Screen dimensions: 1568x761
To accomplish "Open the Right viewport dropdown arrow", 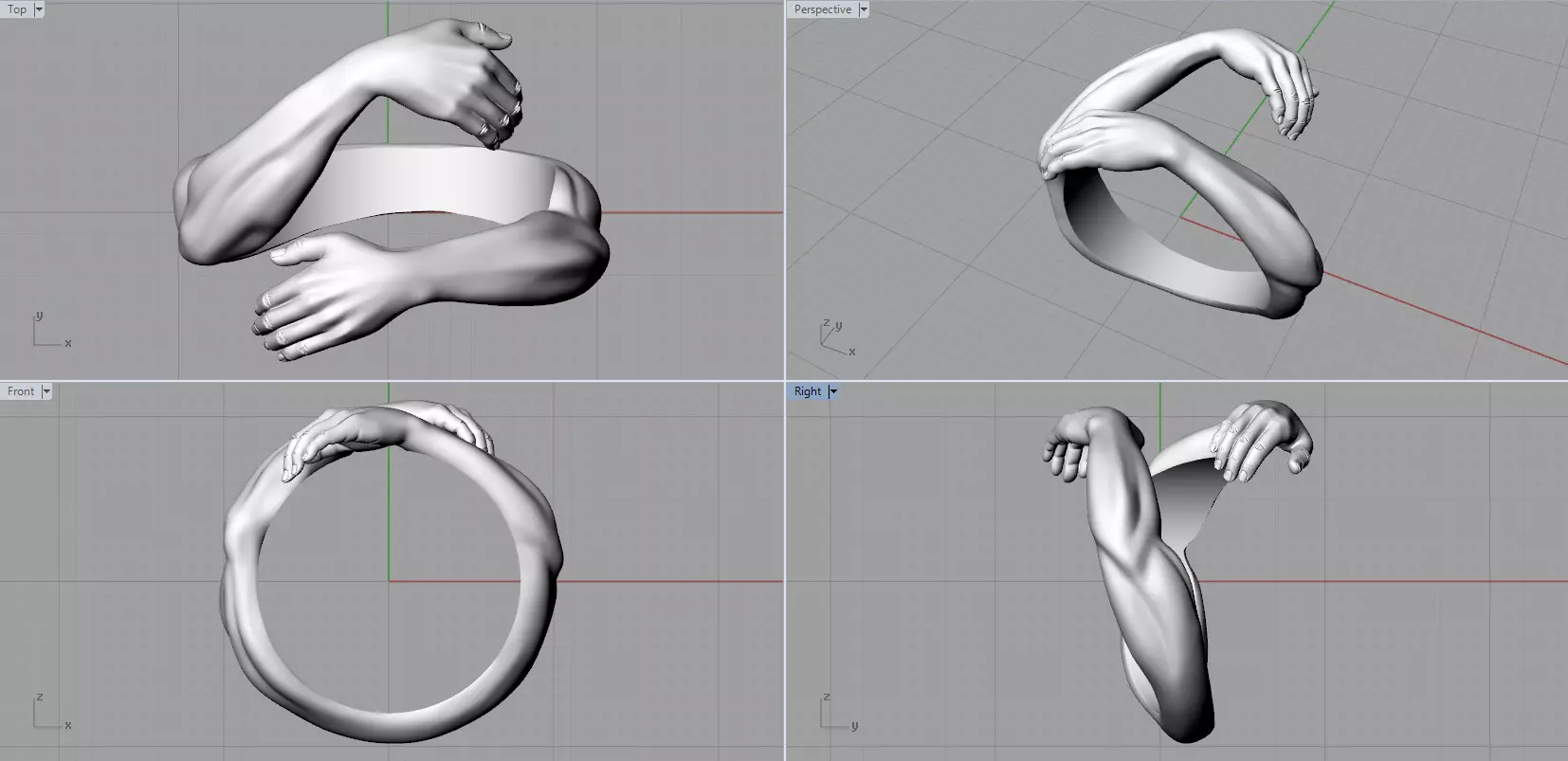I will click(x=834, y=391).
